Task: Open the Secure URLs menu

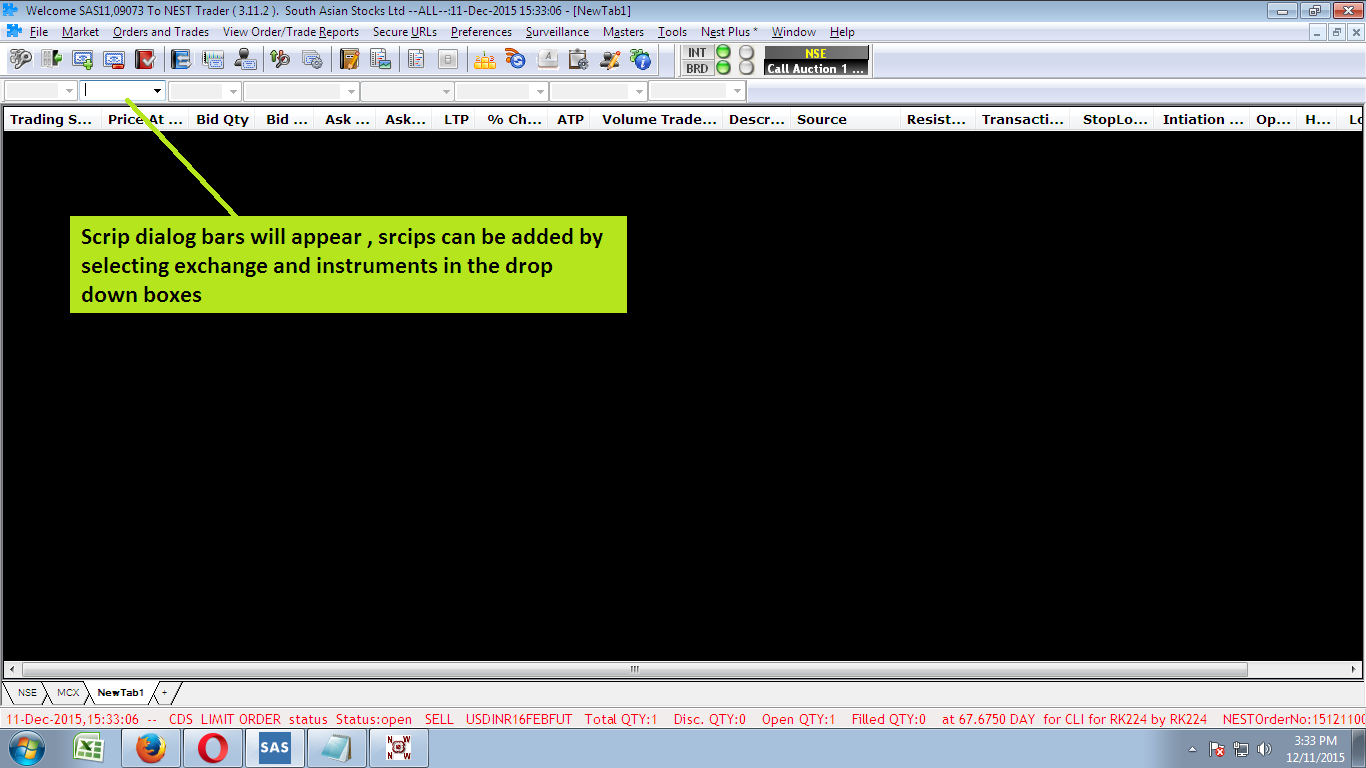Action: click(405, 32)
